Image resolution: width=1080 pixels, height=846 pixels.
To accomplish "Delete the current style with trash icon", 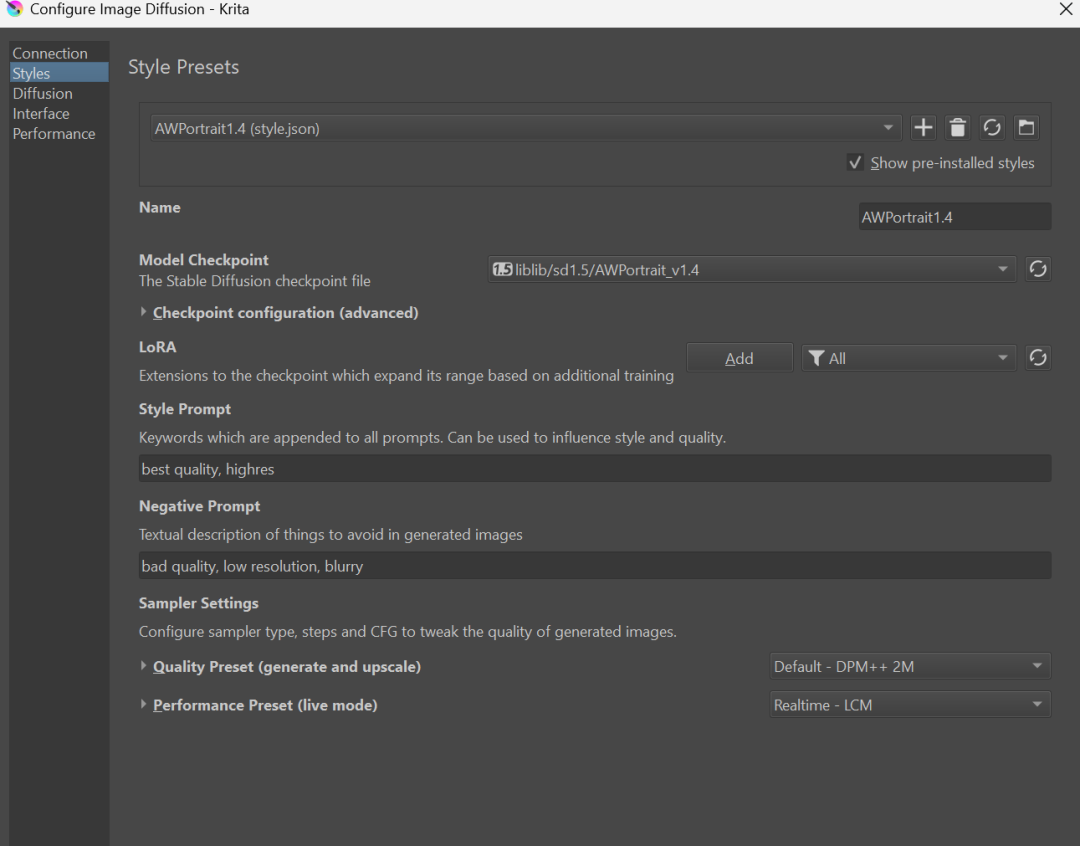I will click(x=957, y=128).
